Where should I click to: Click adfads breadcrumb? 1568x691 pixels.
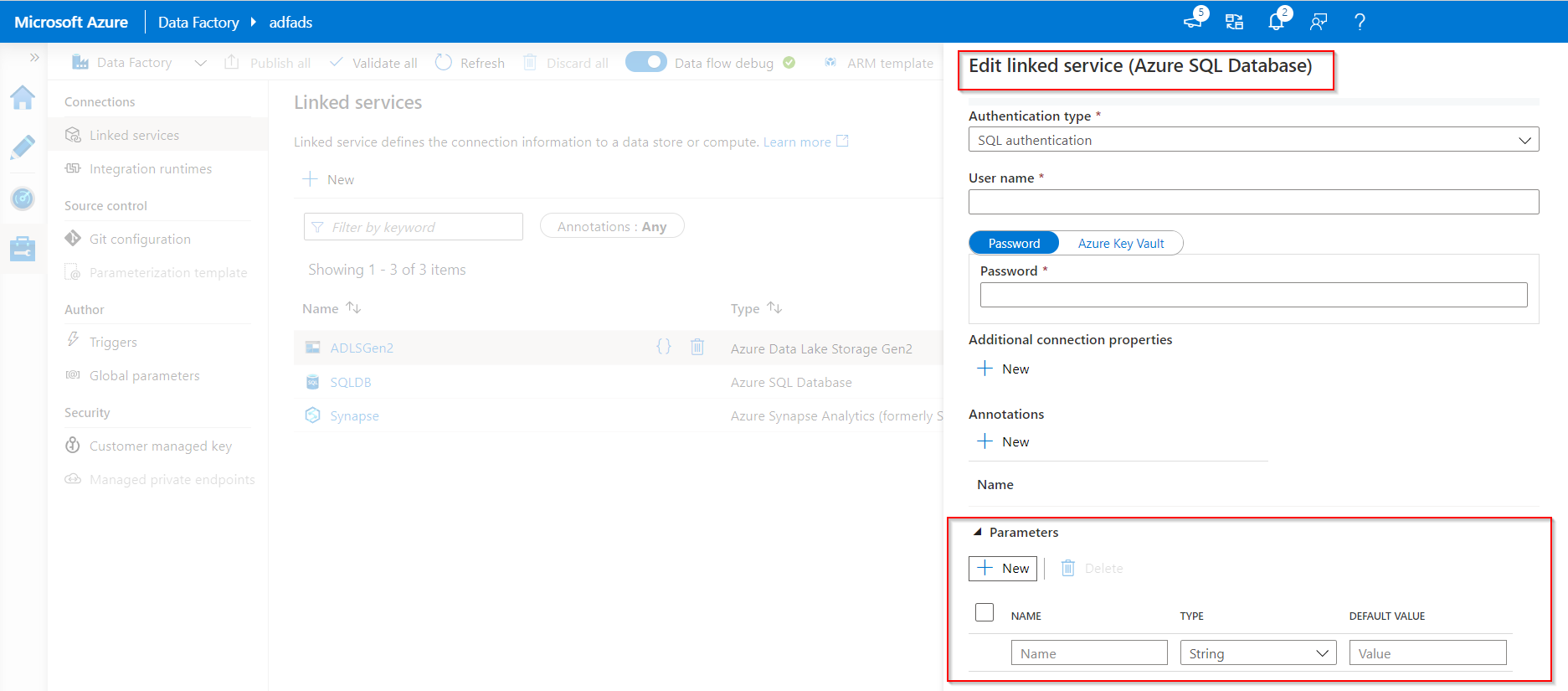pos(290,23)
